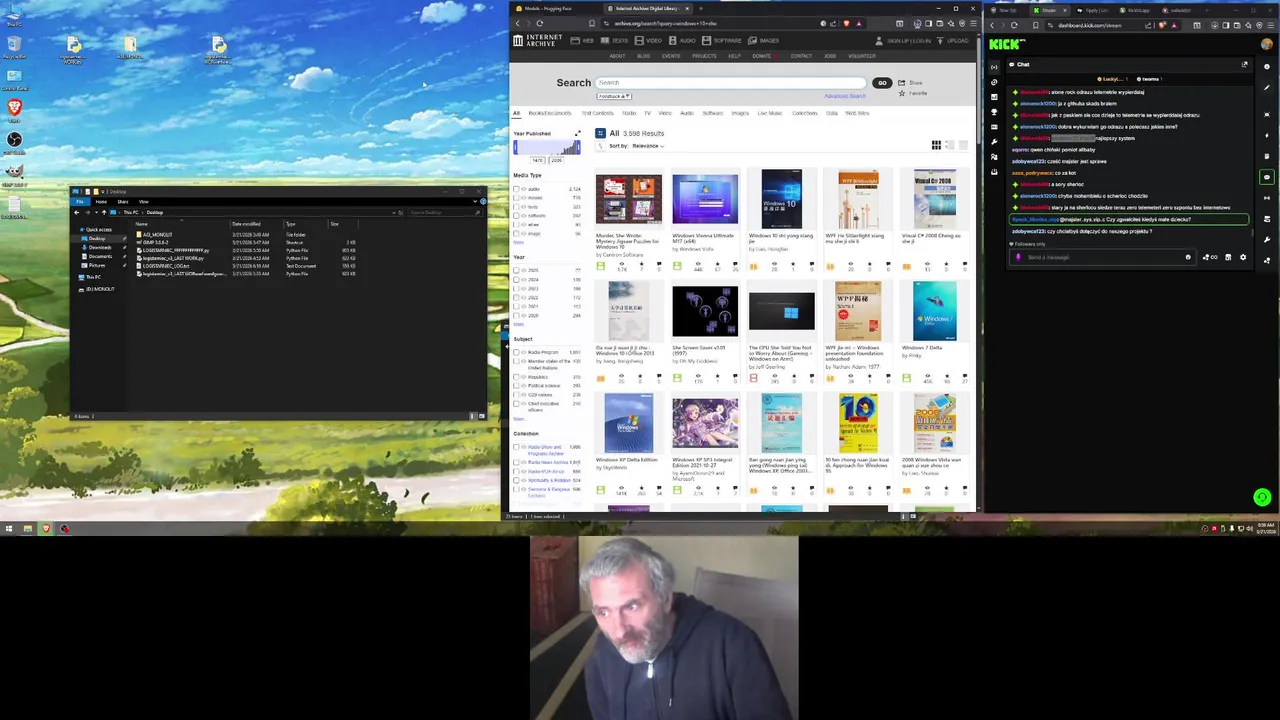
Task: Check the movies media type filter
Action: coord(516,198)
